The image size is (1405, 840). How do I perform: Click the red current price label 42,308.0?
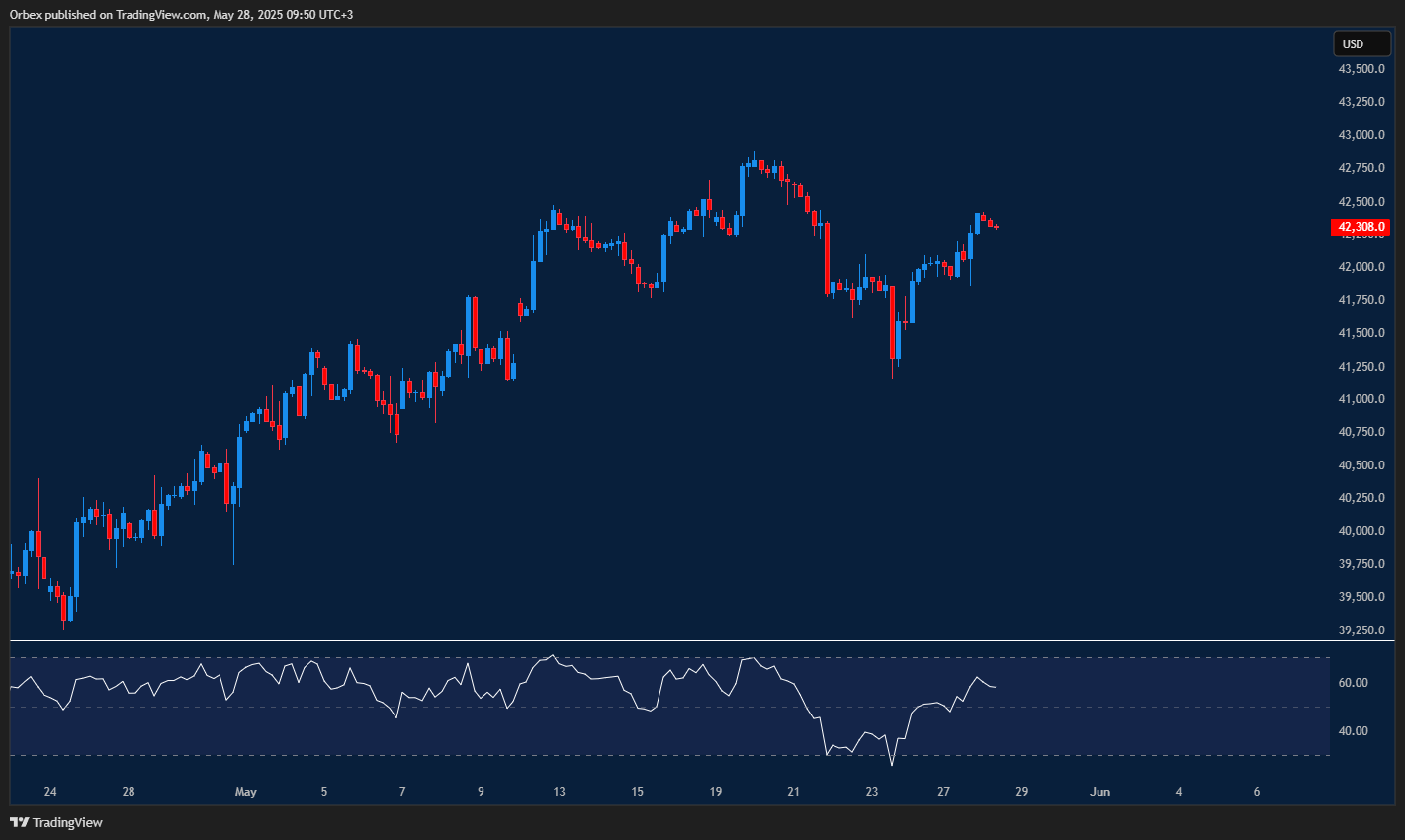coord(1361,227)
